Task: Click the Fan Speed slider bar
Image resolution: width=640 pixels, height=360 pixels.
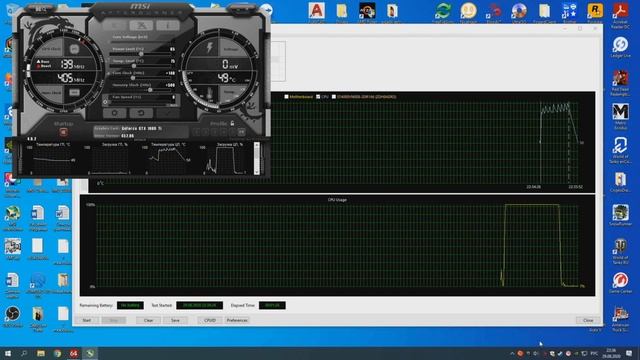Action: [141, 102]
